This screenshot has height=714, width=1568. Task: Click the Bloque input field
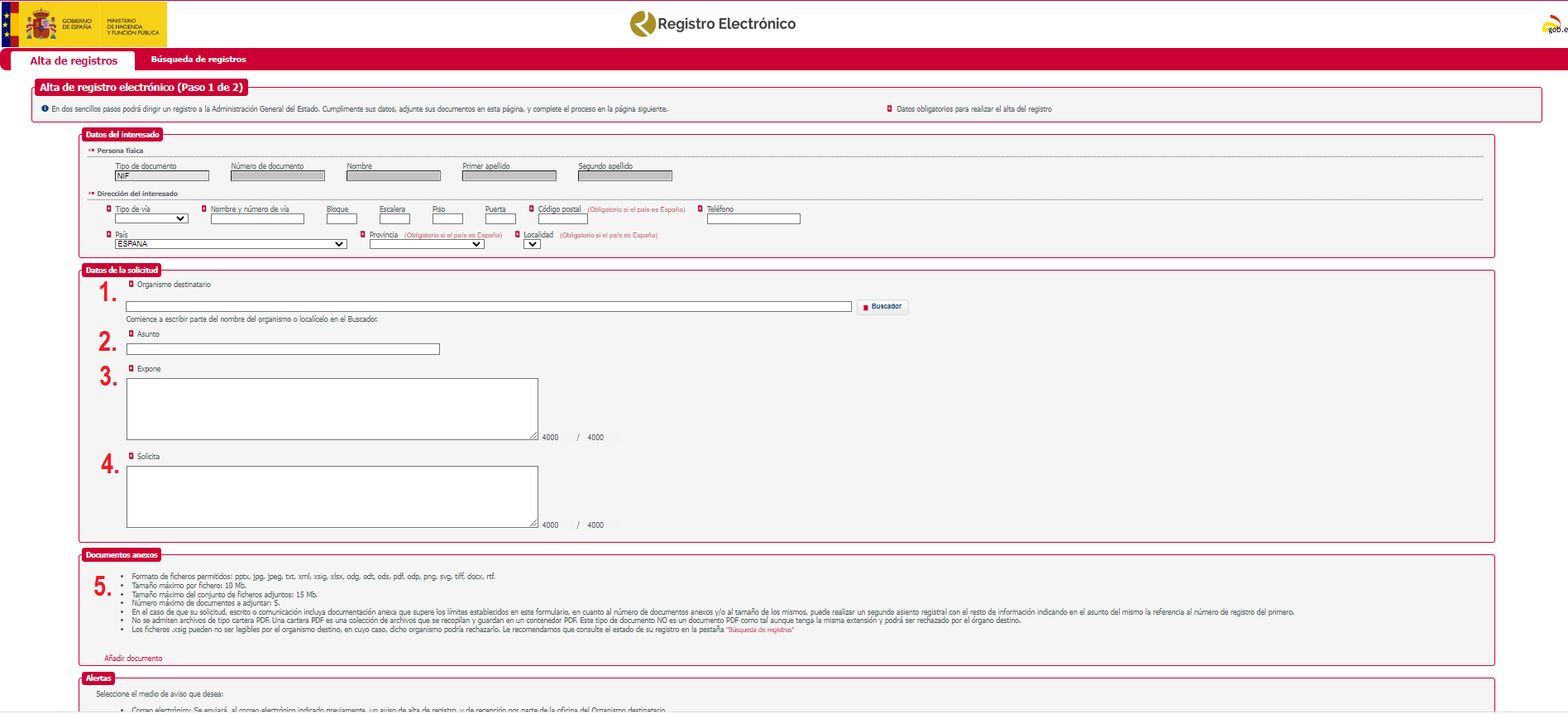tap(342, 218)
